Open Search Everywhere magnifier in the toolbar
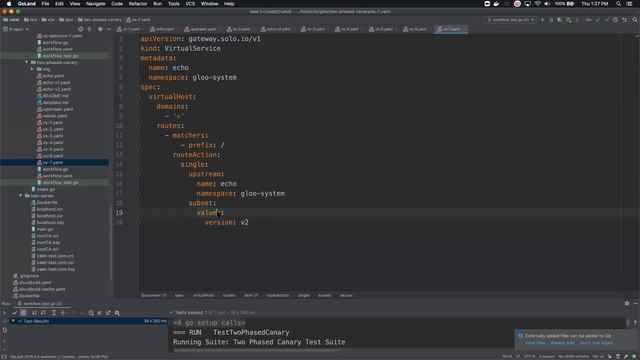The height and width of the screenshot is (360, 640). click(635, 20)
